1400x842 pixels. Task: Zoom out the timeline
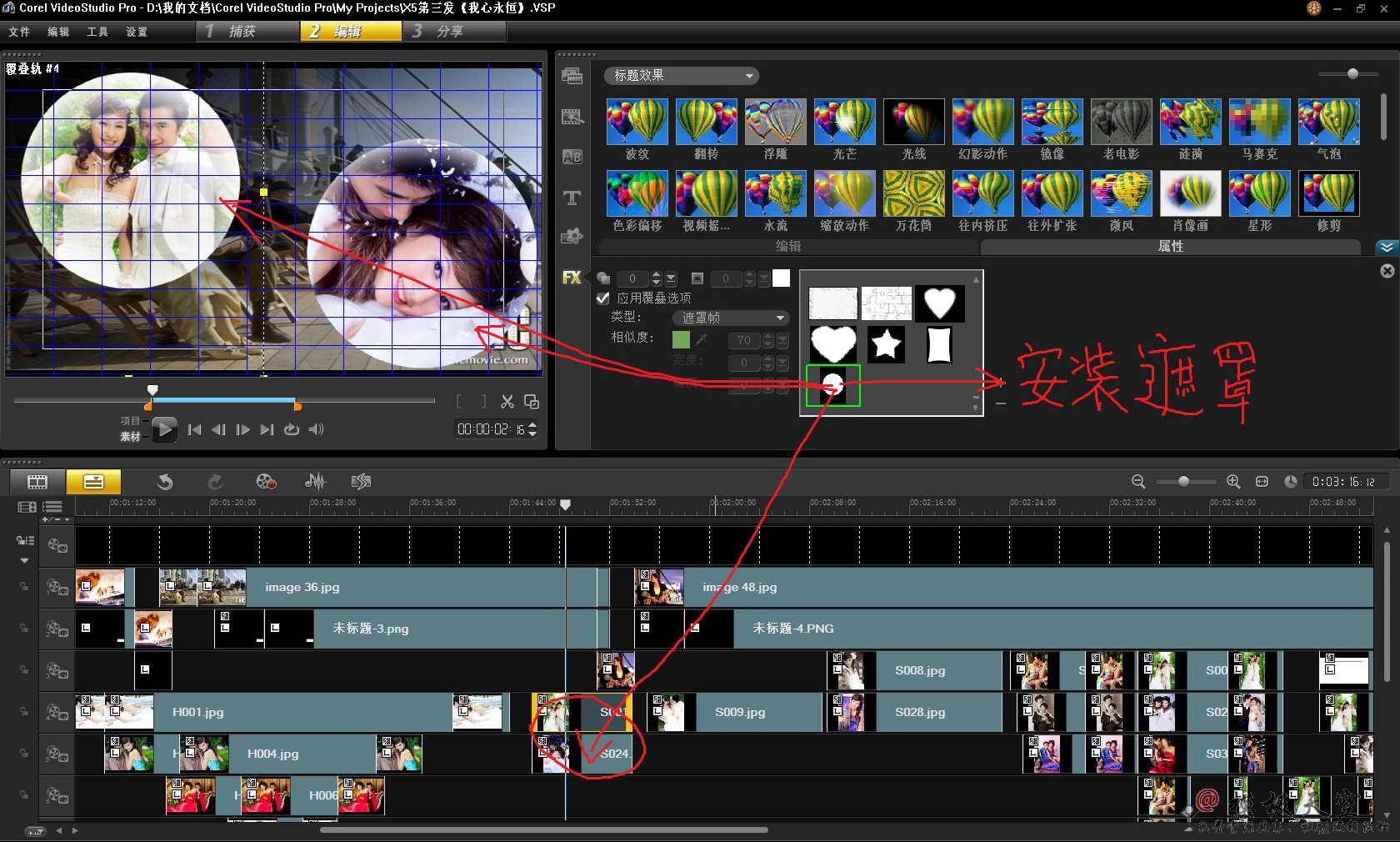click(x=1138, y=481)
